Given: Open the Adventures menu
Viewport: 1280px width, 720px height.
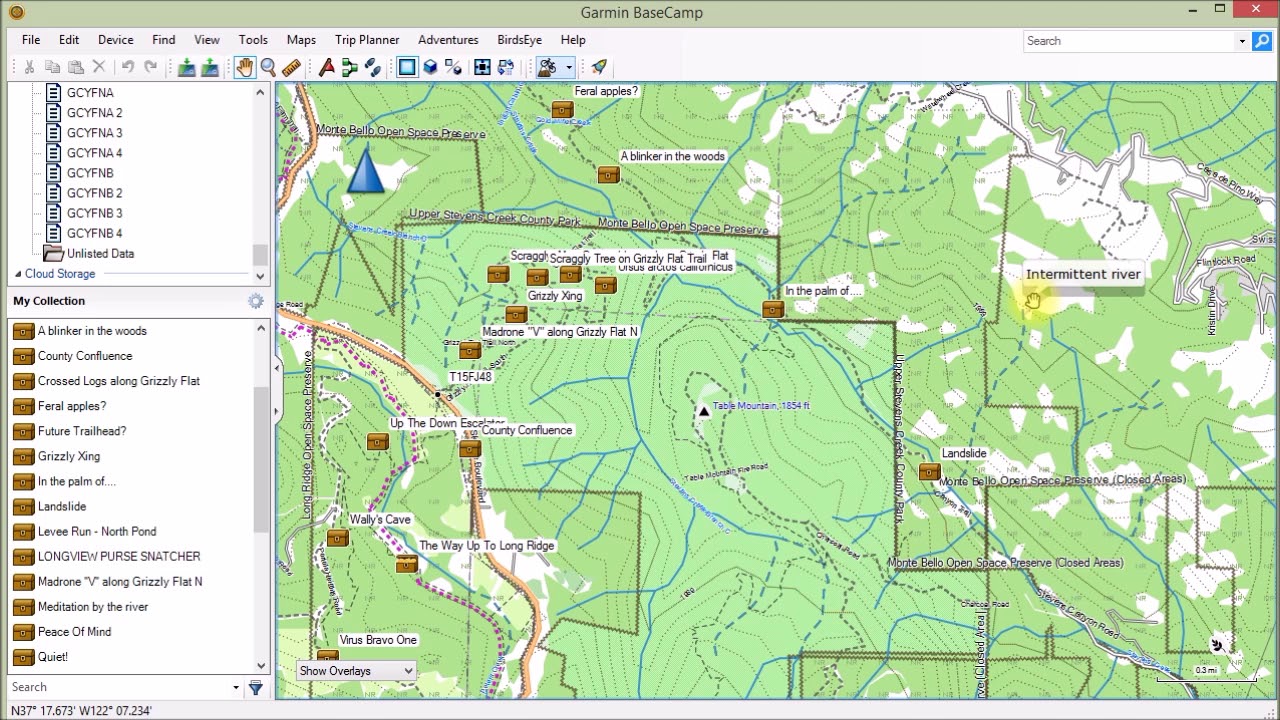Looking at the screenshot, I should tap(448, 40).
